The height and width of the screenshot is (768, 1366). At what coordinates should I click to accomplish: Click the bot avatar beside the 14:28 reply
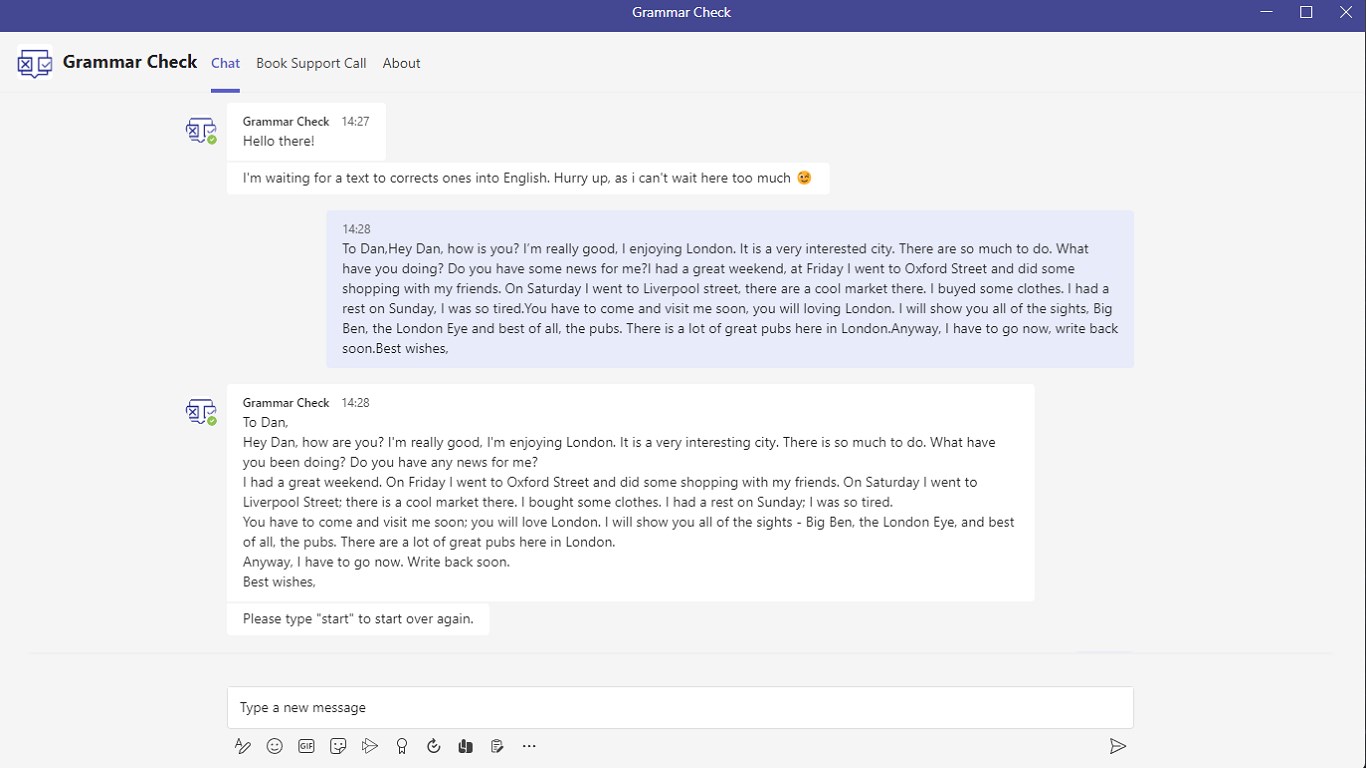coord(201,412)
